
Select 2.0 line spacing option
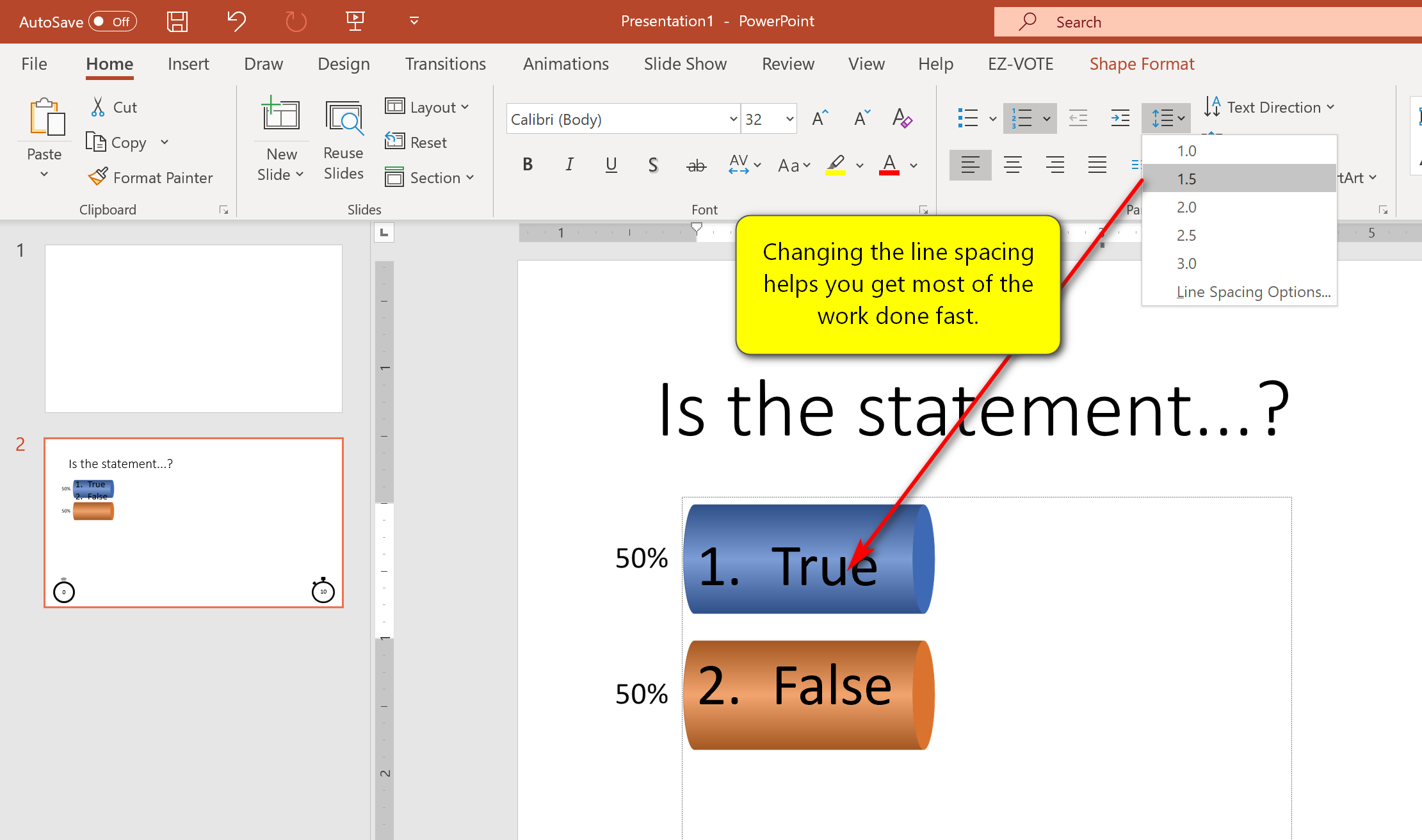(x=1186, y=207)
